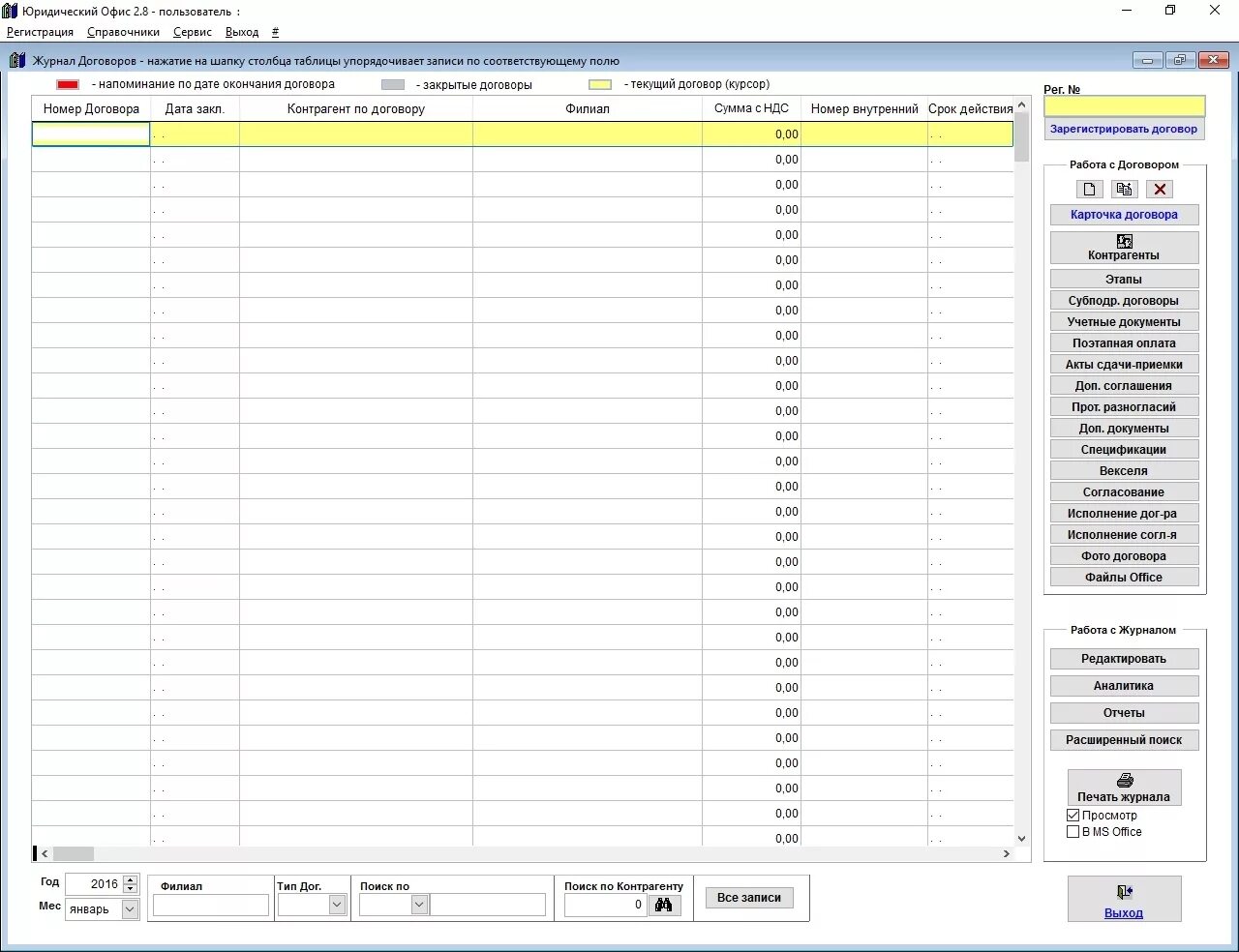Click Акты сдачи-приемки button

[x=1124, y=364]
